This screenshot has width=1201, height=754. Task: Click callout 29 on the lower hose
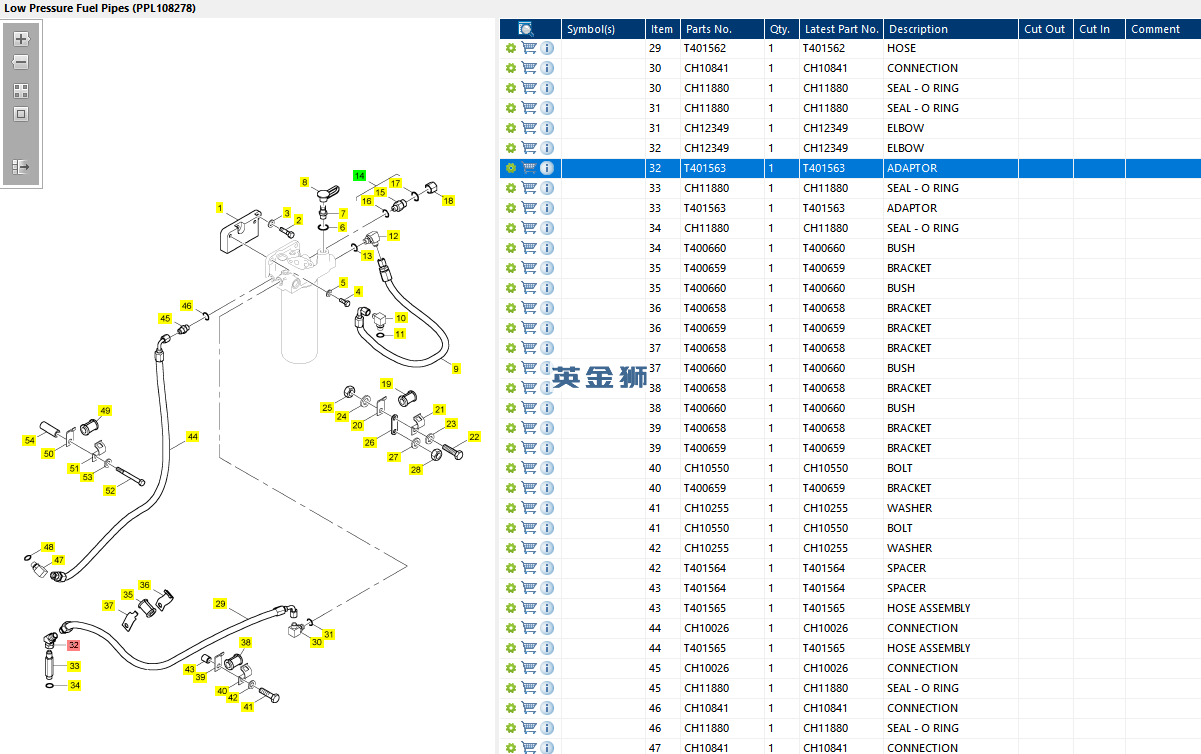click(x=221, y=604)
